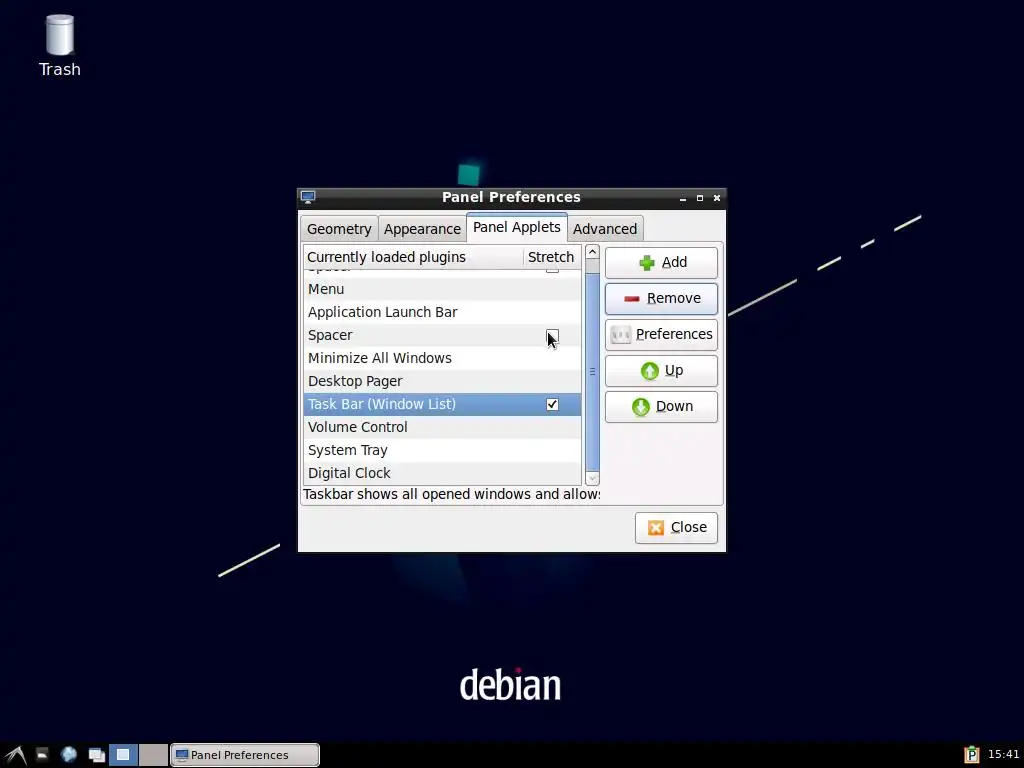Select the Spacer plugin row
The width and height of the screenshot is (1024, 768).
442,335
